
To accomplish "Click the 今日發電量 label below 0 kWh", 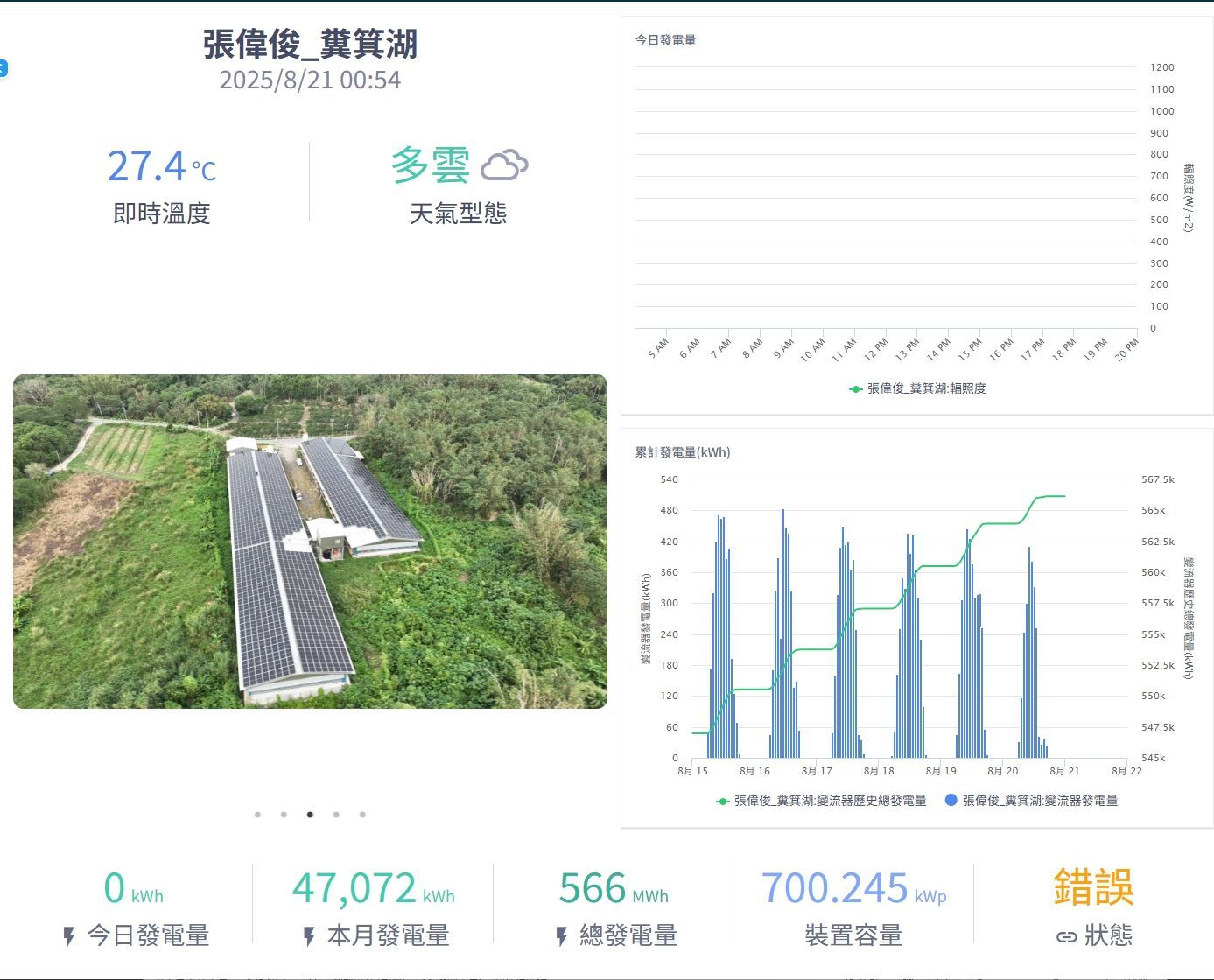I will [149, 936].
